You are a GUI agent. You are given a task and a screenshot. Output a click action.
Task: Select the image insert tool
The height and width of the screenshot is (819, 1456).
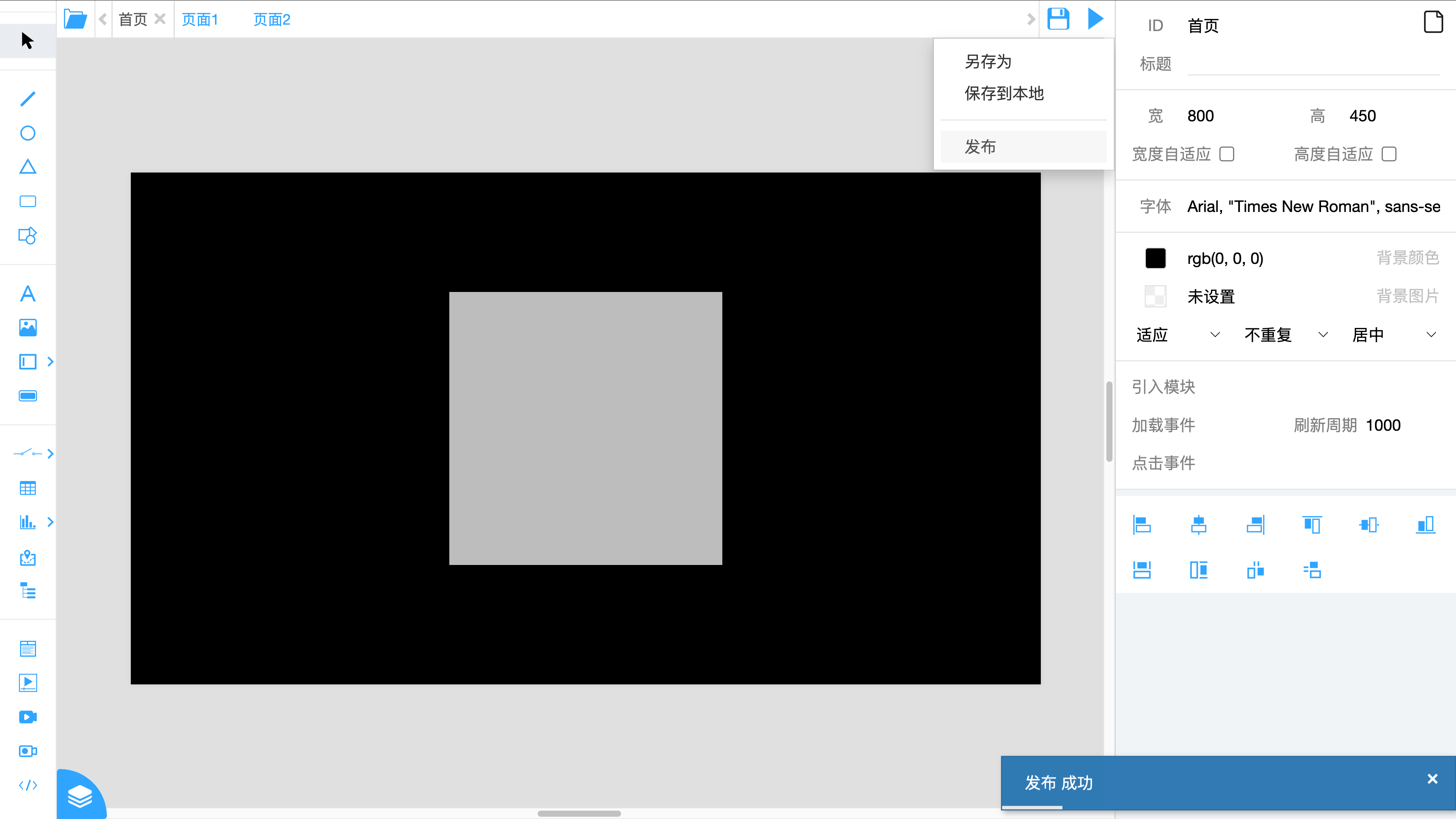(28, 328)
